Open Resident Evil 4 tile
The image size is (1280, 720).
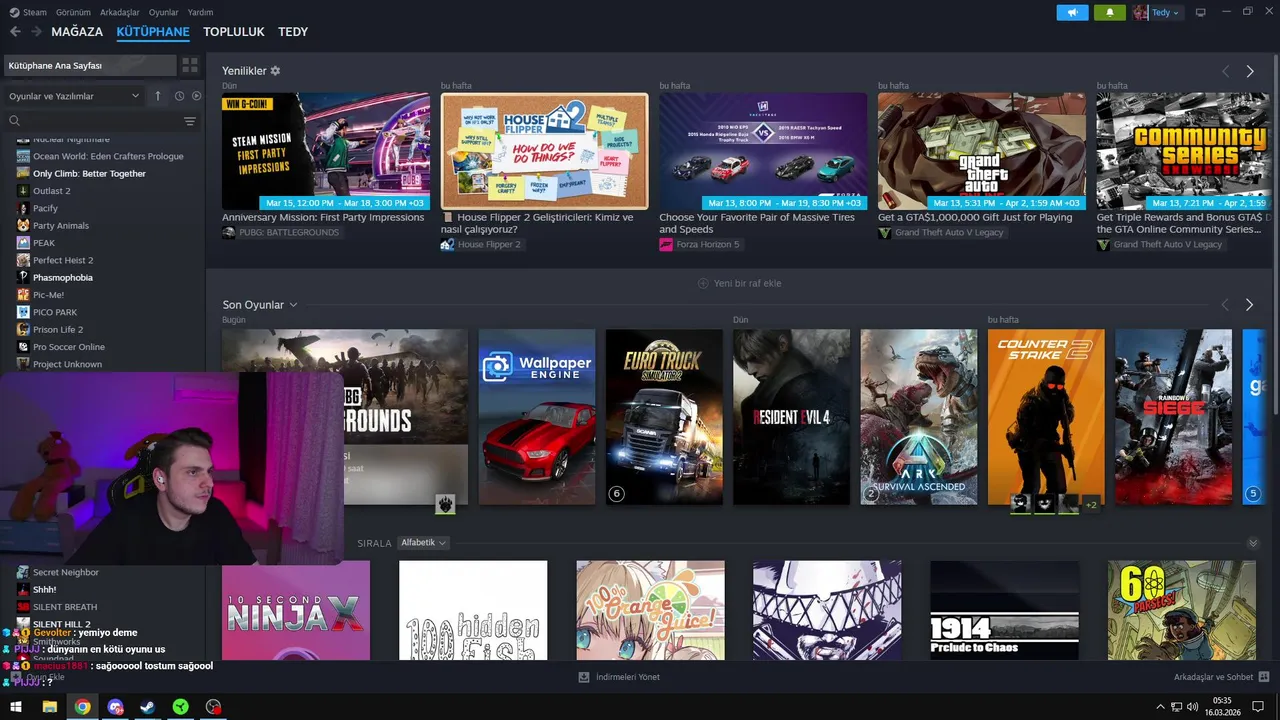pyautogui.click(x=791, y=417)
